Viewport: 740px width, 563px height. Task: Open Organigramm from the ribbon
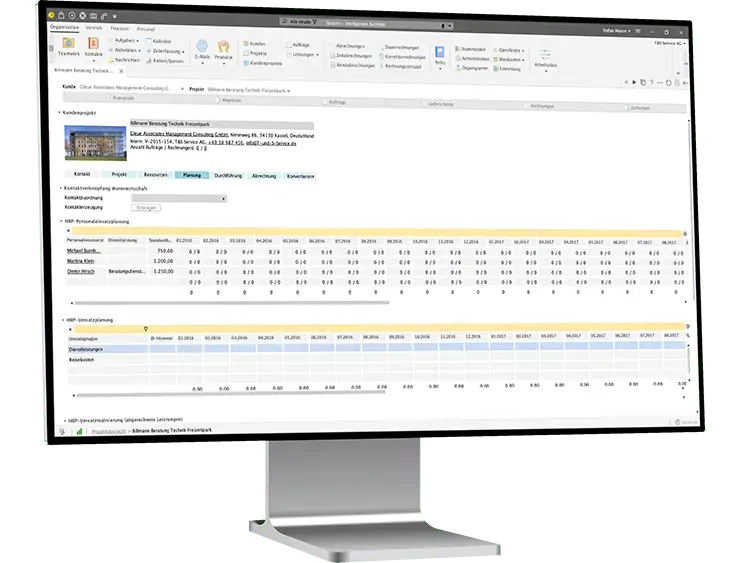[x=471, y=68]
